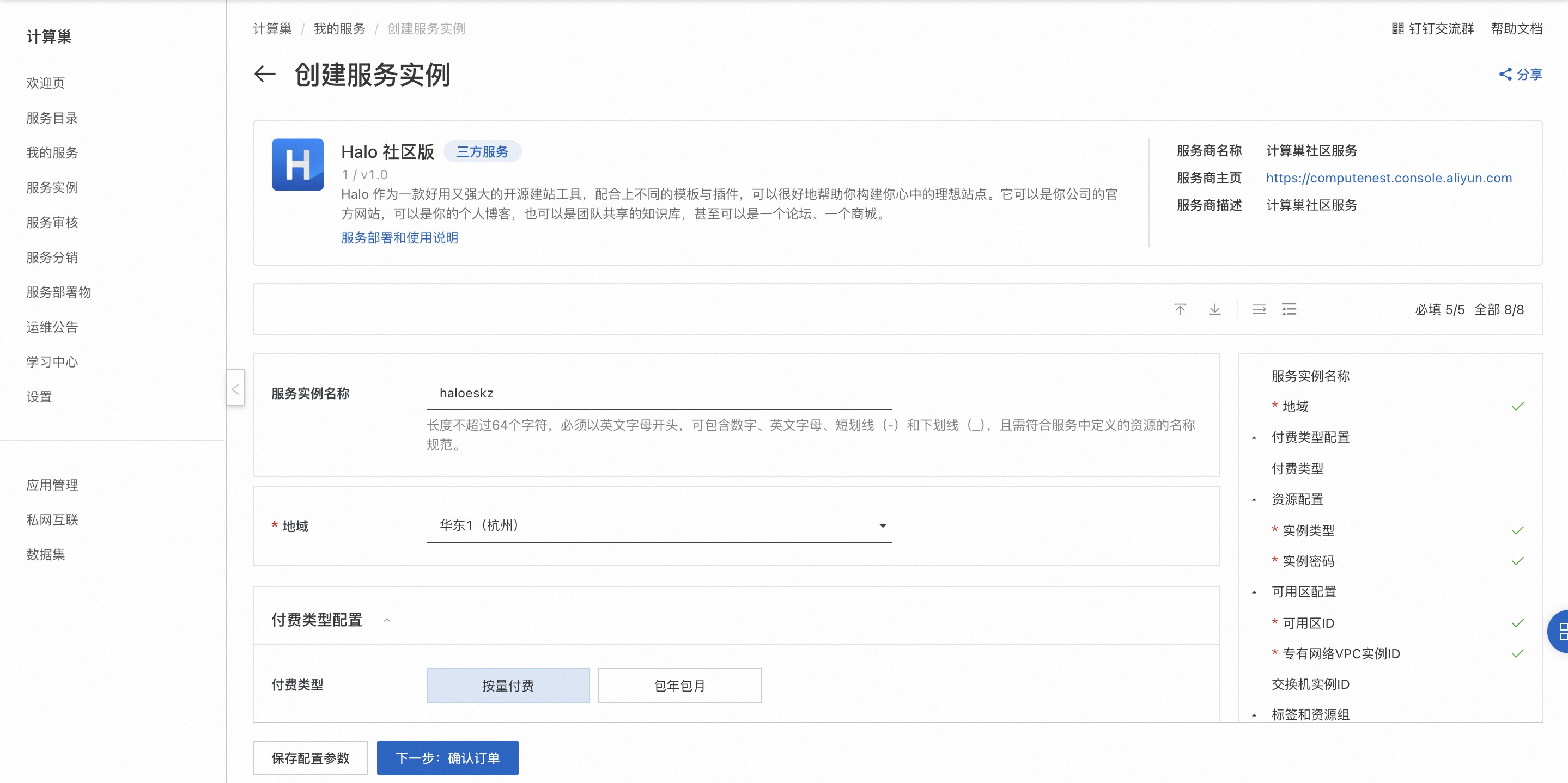The width and height of the screenshot is (1568, 783).
Task: Select 按量付费 payment type
Action: 508,685
